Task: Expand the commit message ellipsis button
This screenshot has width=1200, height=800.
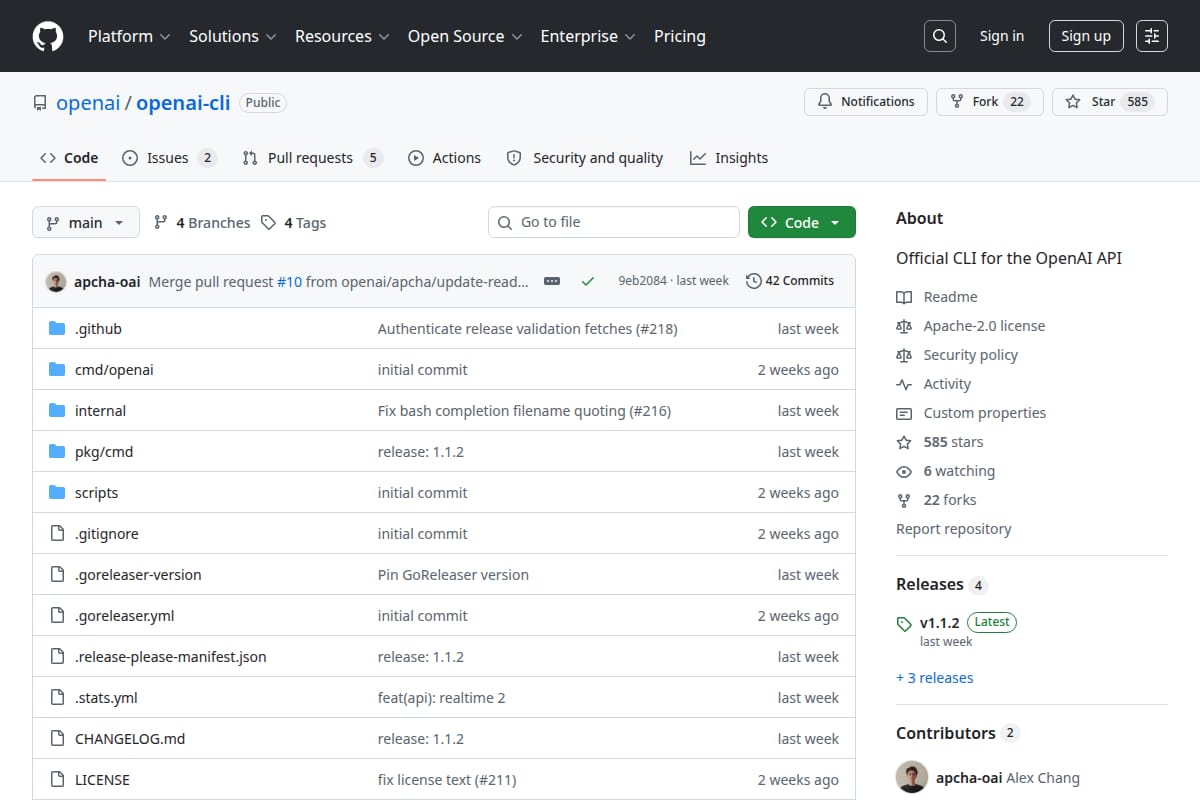Action: (552, 281)
